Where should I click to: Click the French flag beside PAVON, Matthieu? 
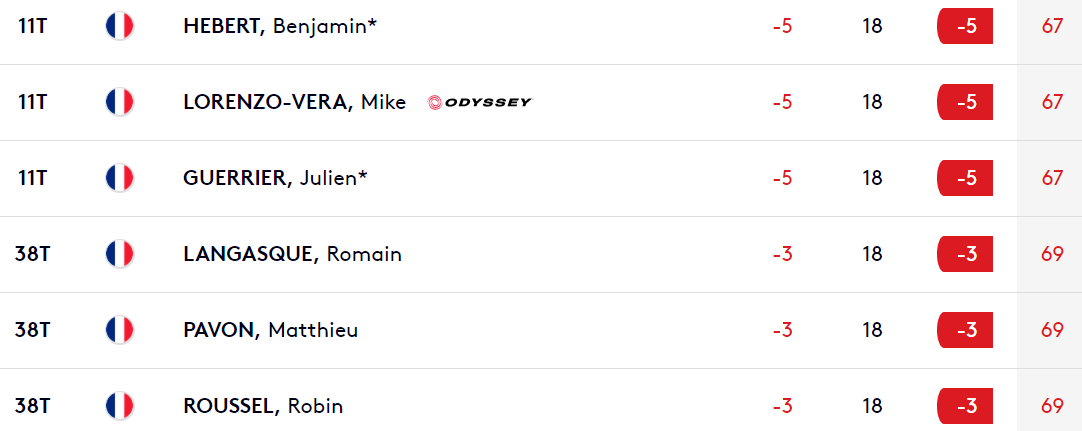(x=119, y=330)
